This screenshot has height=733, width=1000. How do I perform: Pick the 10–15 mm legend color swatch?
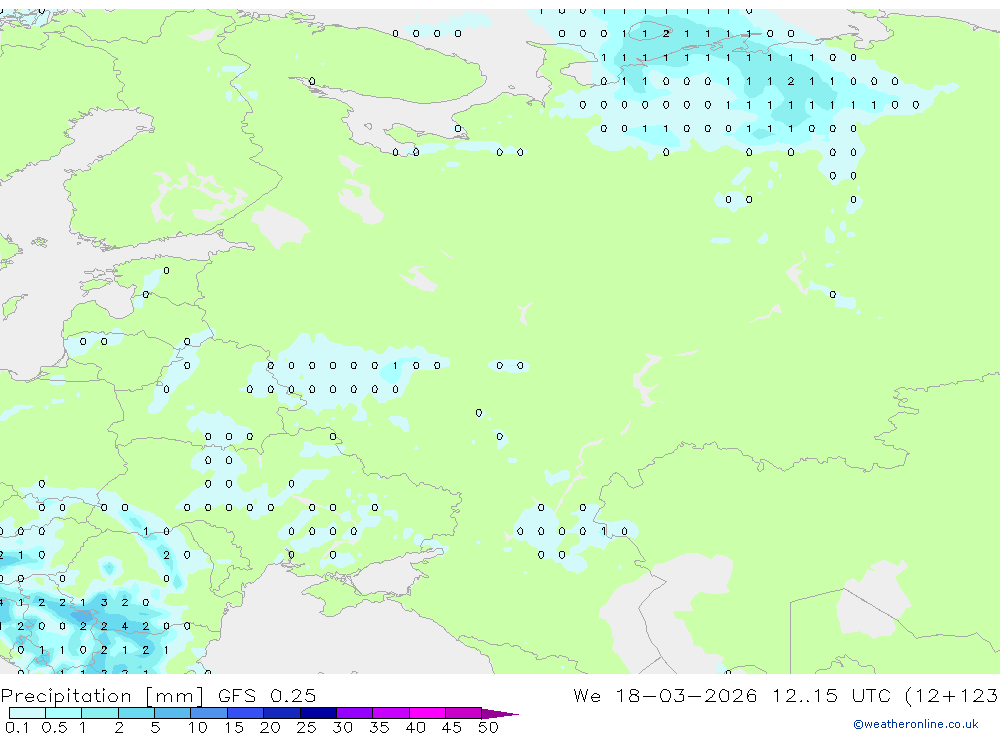209,713
